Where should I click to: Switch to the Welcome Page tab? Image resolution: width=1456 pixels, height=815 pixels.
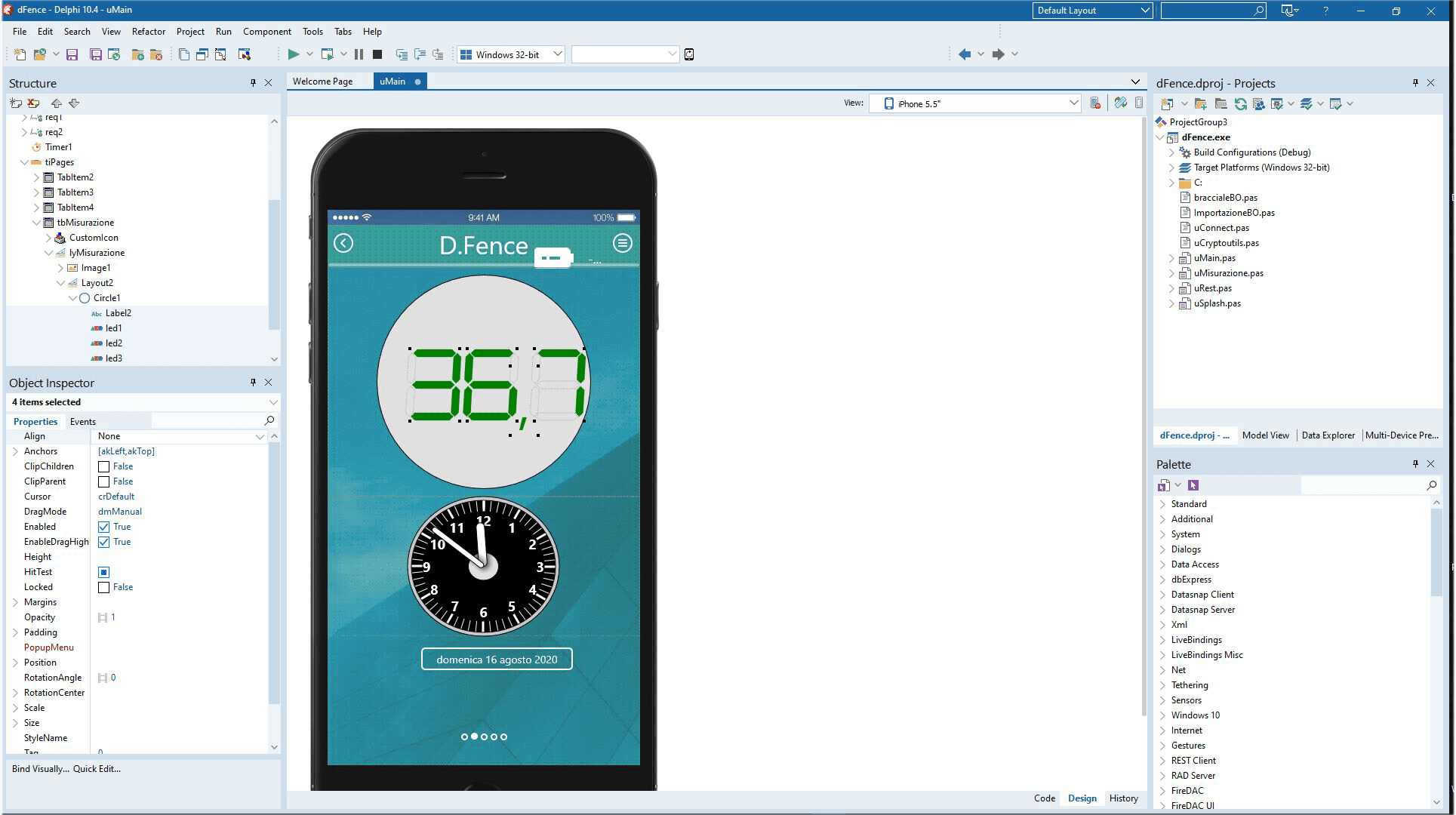(x=322, y=81)
